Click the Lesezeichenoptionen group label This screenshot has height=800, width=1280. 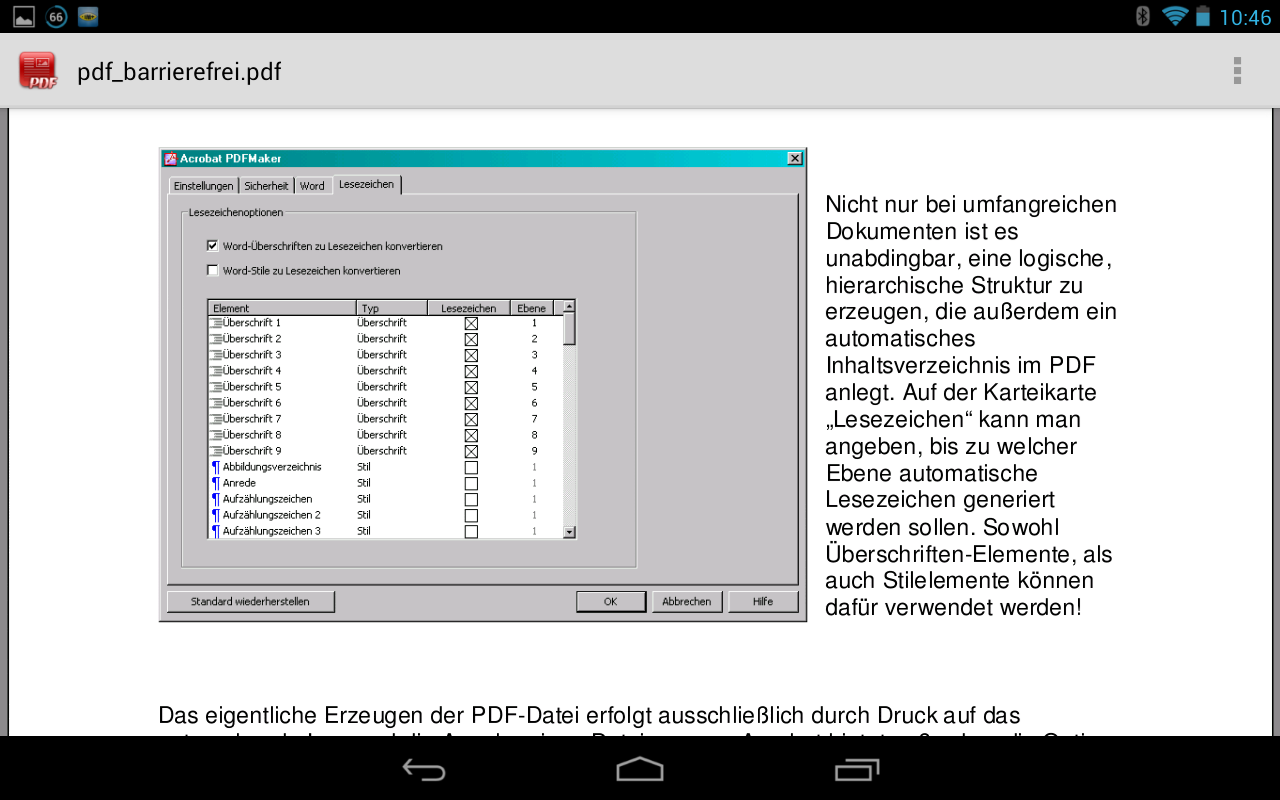(236, 212)
